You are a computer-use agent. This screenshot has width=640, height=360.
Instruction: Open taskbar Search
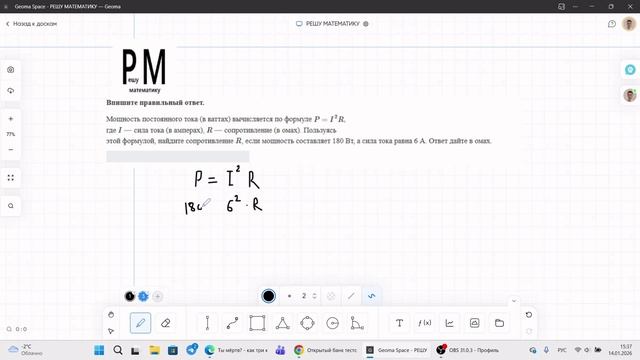(x=118, y=350)
